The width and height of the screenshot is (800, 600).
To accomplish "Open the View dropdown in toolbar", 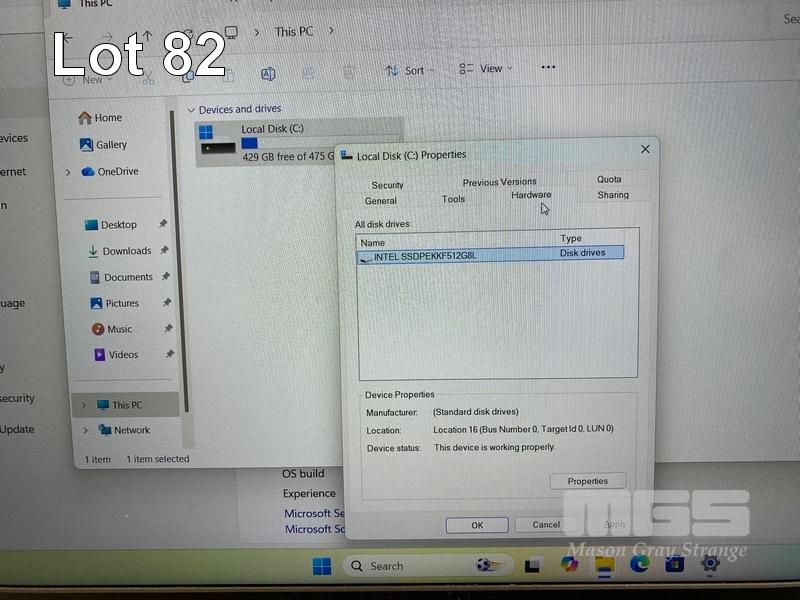I will (x=486, y=68).
